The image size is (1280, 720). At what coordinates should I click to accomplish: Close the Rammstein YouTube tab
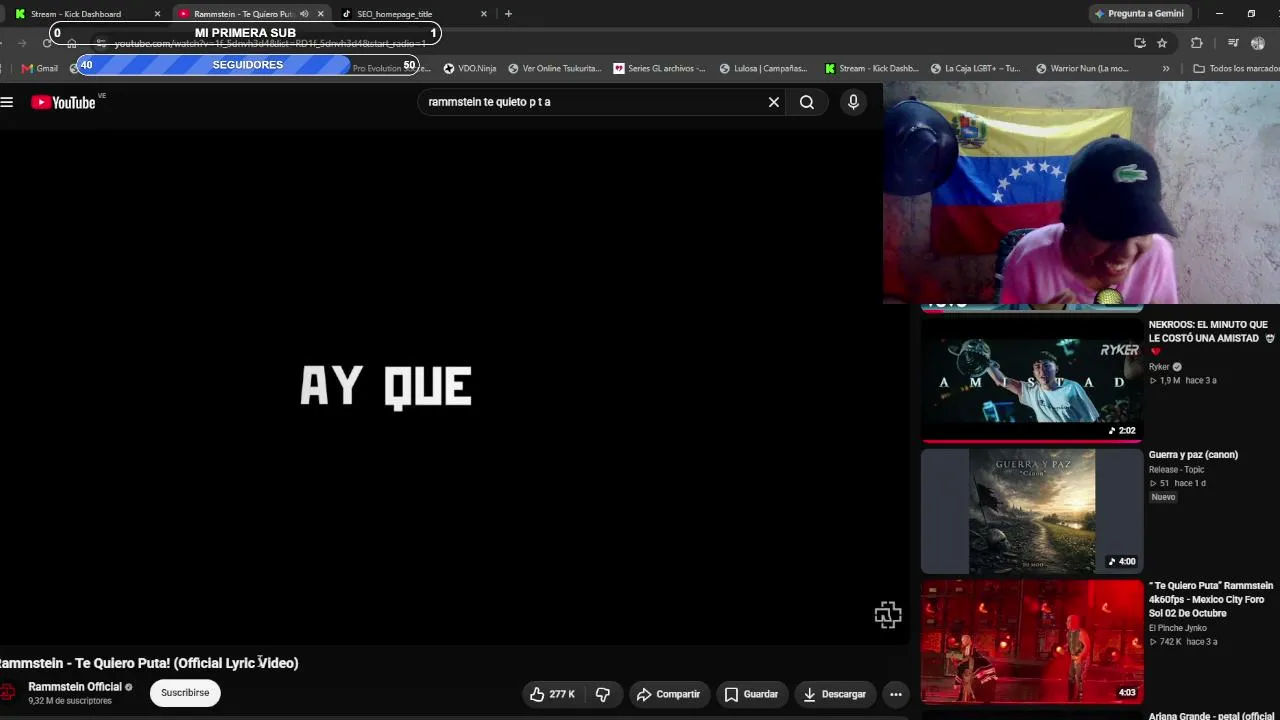[x=321, y=14]
